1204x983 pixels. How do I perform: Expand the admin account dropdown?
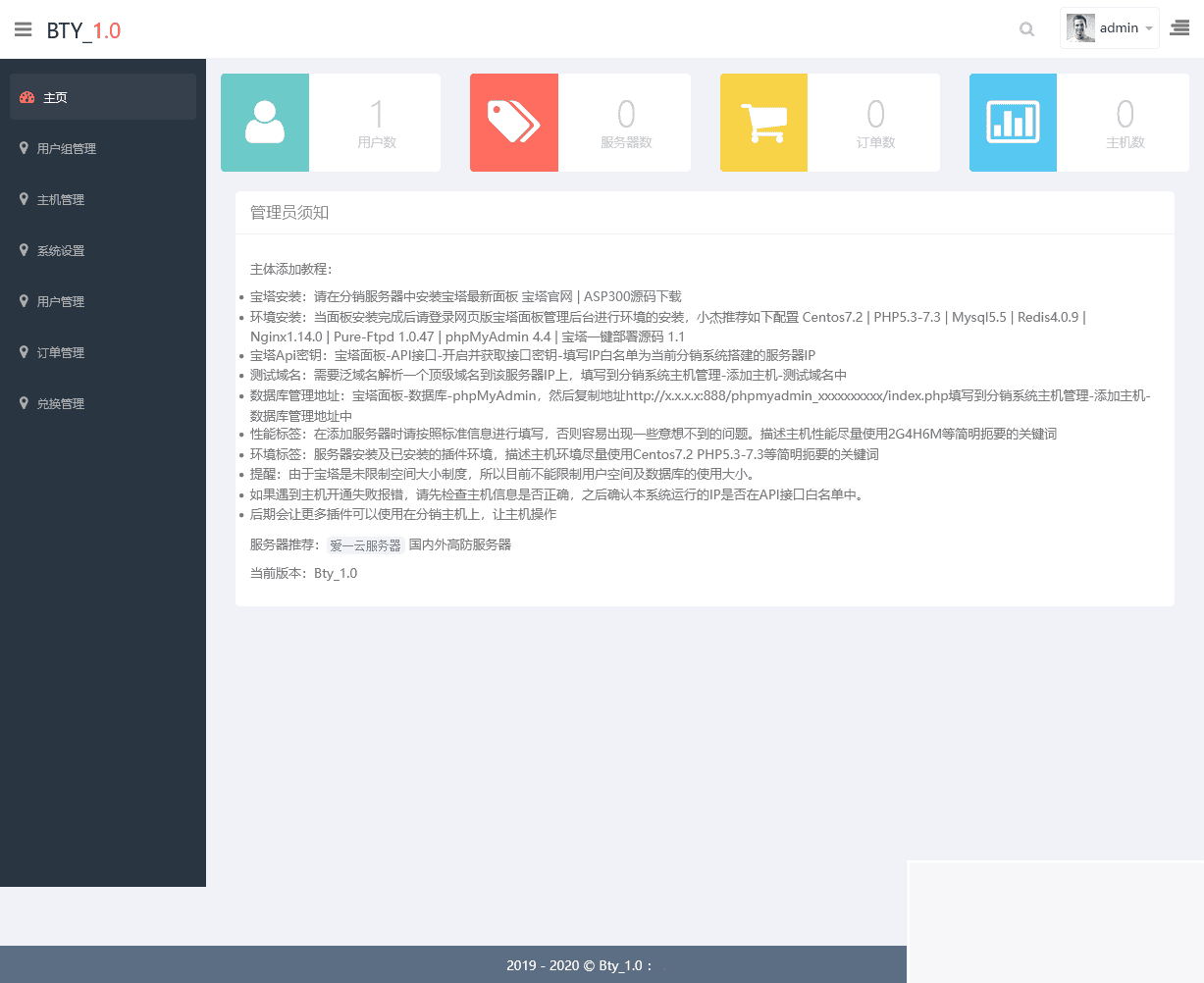coord(1147,28)
